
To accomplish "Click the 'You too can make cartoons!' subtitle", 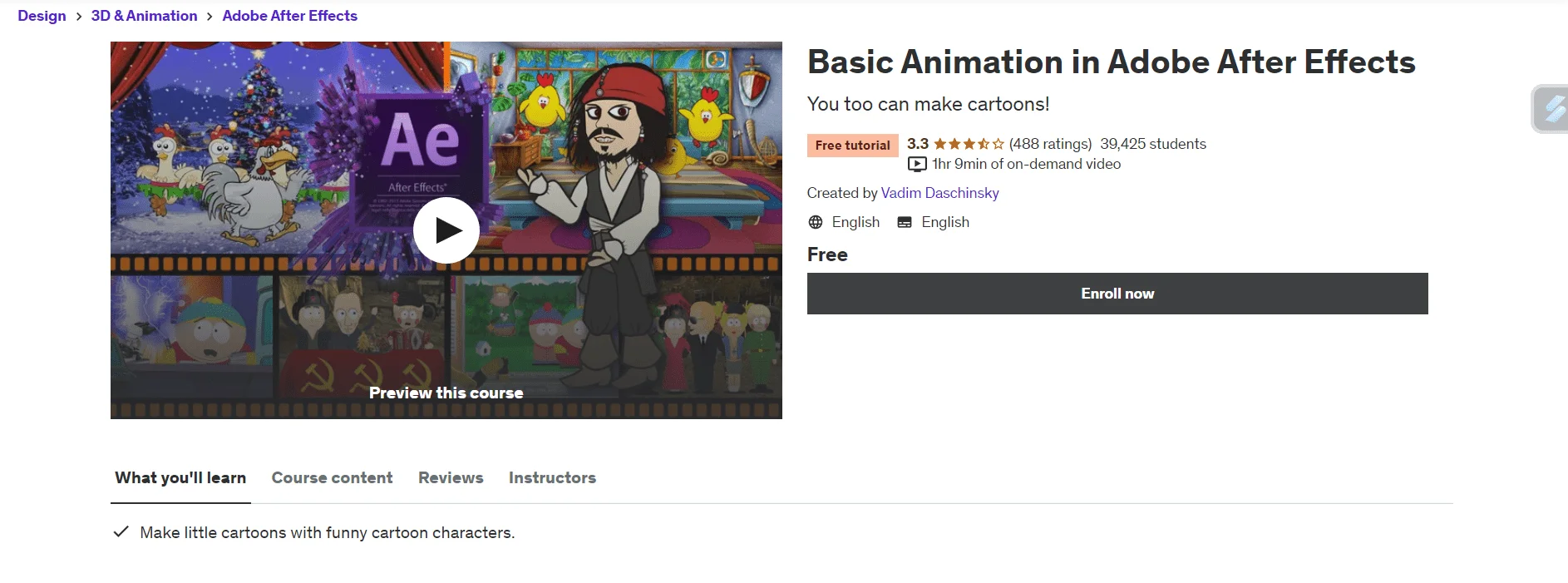I will [928, 104].
